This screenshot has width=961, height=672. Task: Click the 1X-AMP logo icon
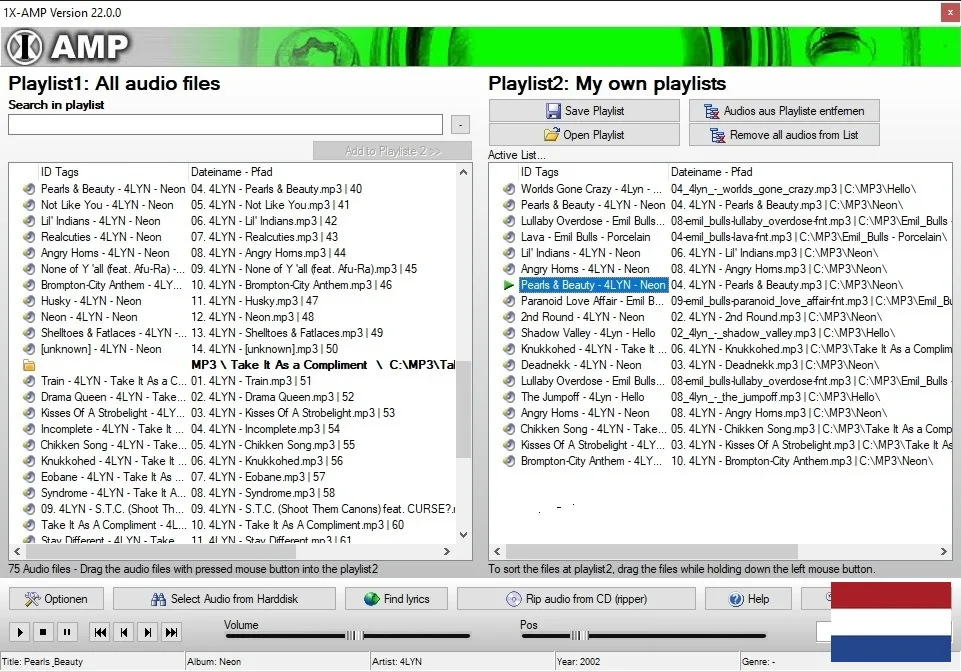pyautogui.click(x=28, y=46)
